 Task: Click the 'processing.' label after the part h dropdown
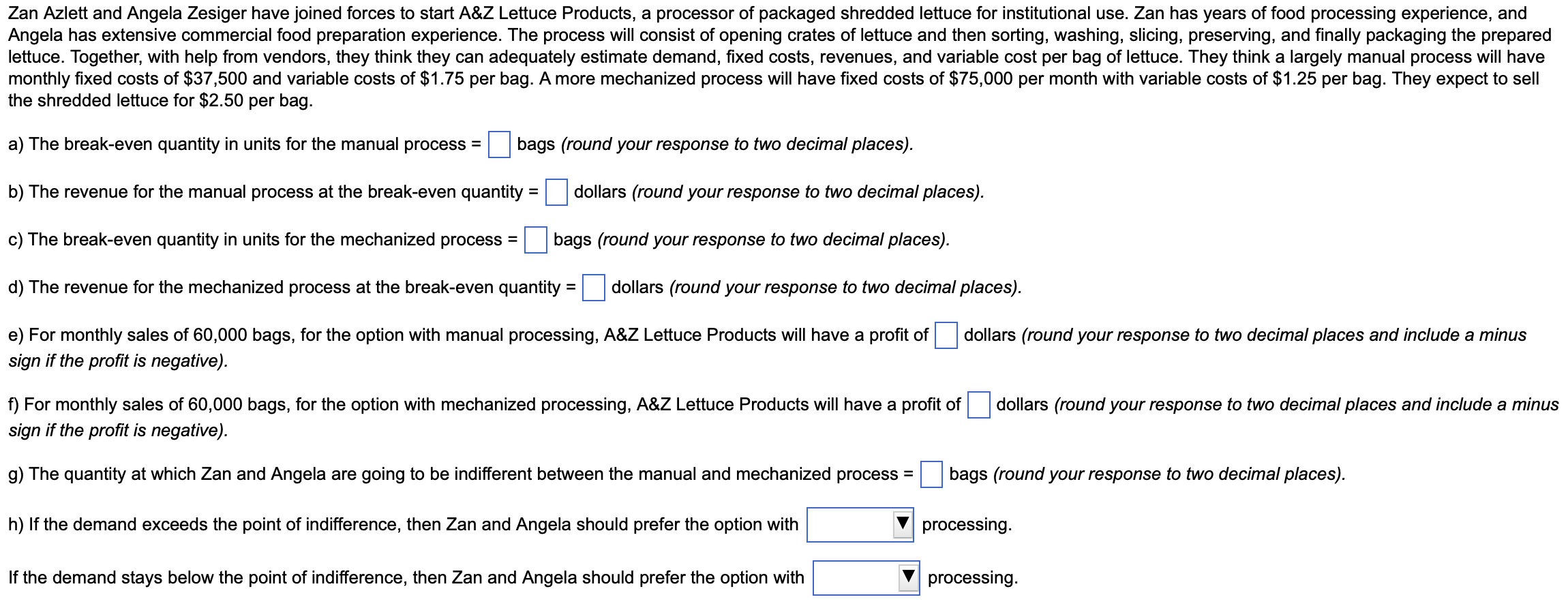[967, 525]
